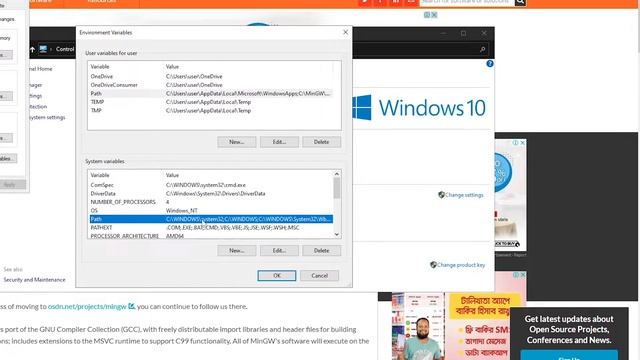Select PATHEXT system variable row
The width and height of the screenshot is (640, 360).
[x=211, y=228]
